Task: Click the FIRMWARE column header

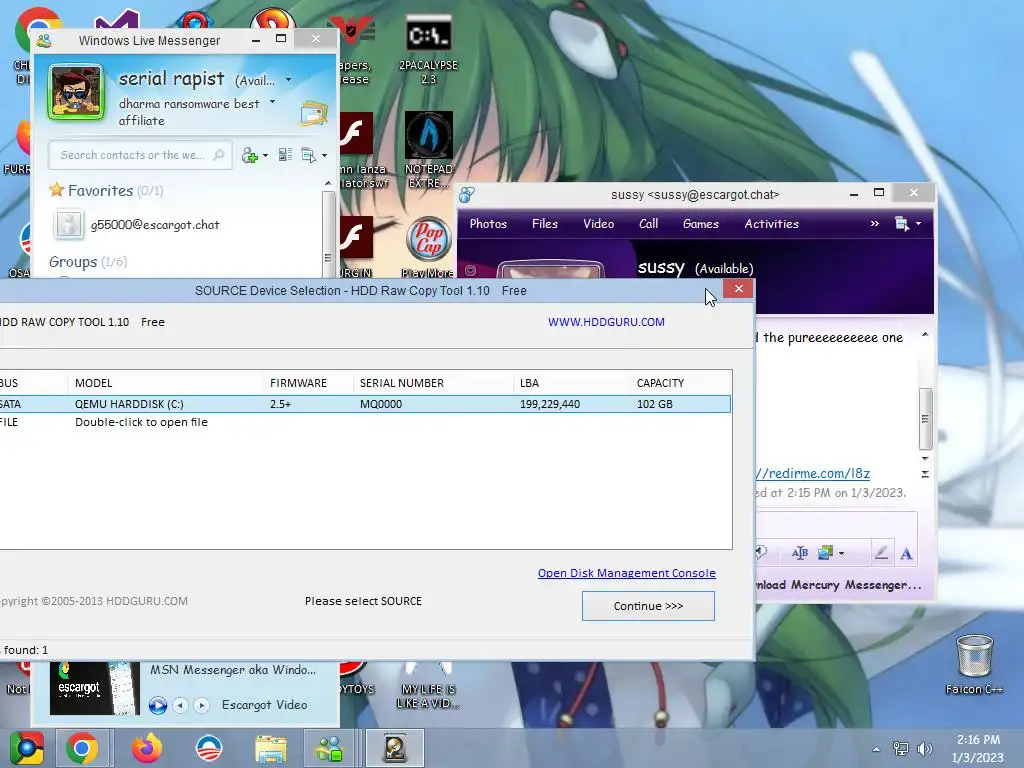Action: coord(298,383)
